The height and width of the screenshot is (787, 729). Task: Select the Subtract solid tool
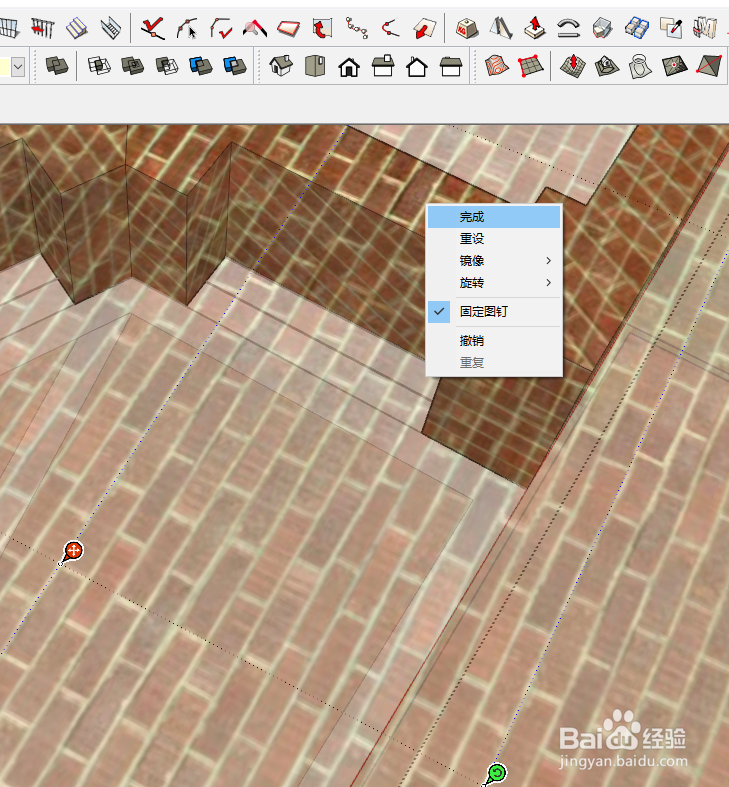click(167, 66)
